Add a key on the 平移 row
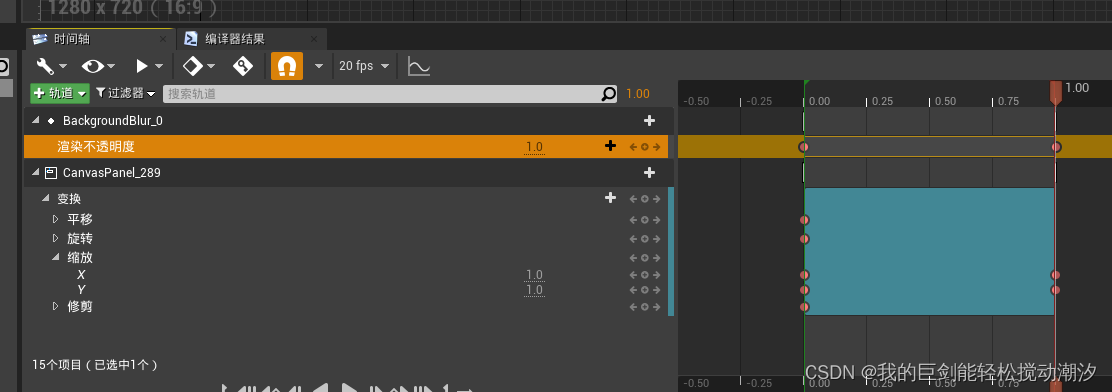The width and height of the screenshot is (1112, 392). point(645,220)
